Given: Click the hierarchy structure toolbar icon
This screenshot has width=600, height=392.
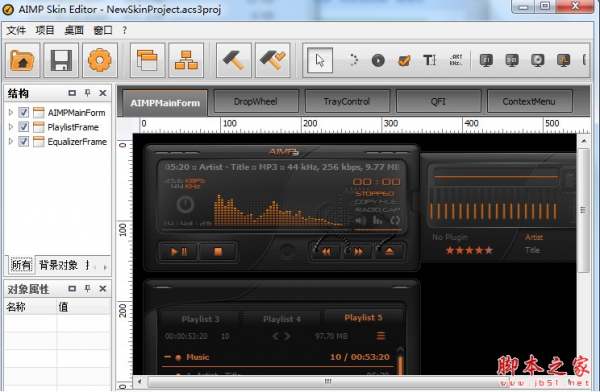Looking at the screenshot, I should tap(186, 60).
